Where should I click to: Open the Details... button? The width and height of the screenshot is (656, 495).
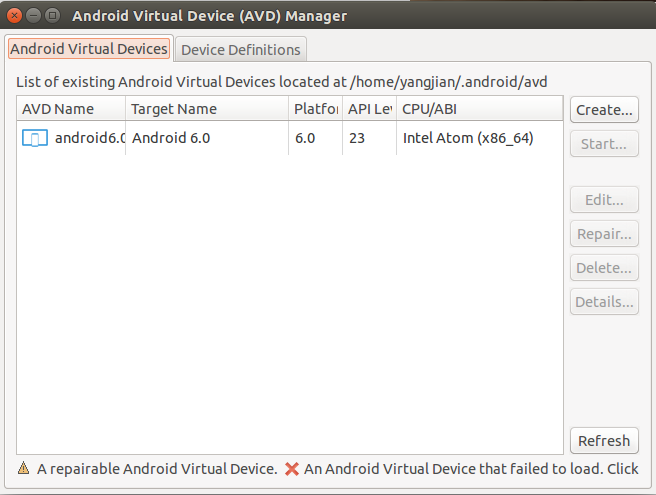[x=604, y=301]
